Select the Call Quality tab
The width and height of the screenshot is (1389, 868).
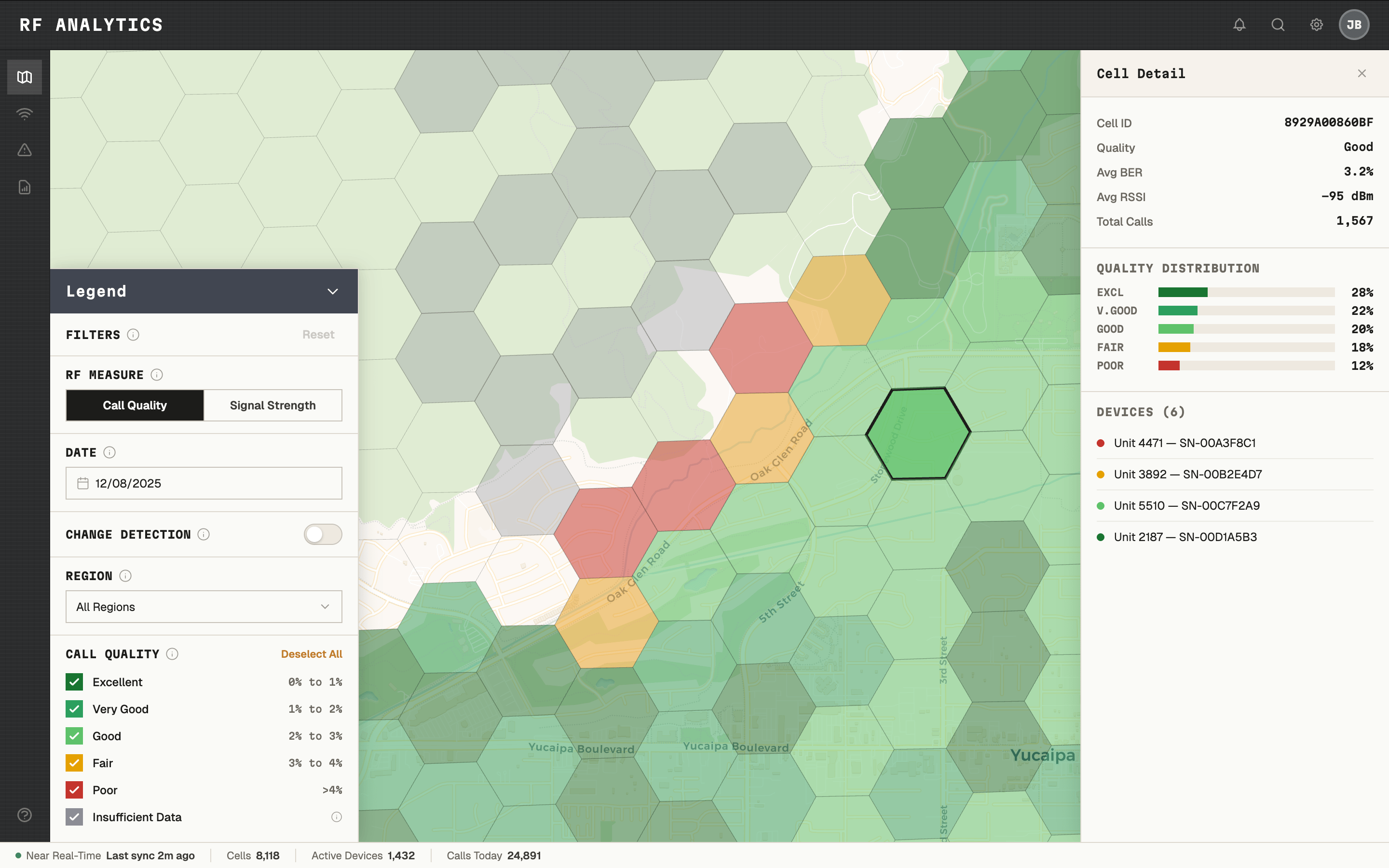click(135, 405)
